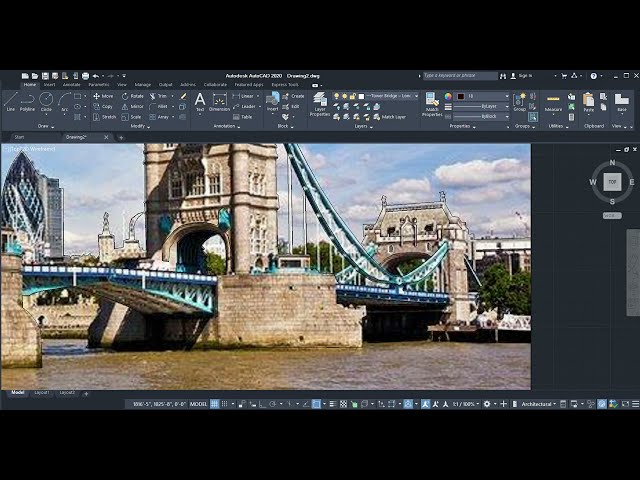Click the Sign In link
640x480 pixels.
click(525, 76)
